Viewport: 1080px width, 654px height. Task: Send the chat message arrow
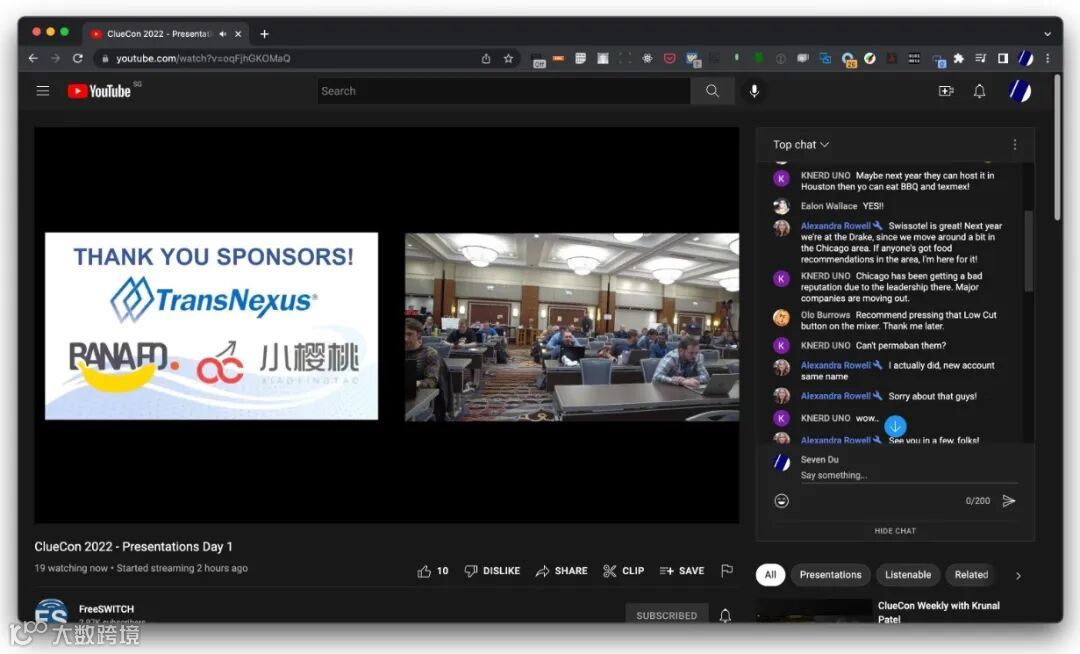click(1009, 500)
